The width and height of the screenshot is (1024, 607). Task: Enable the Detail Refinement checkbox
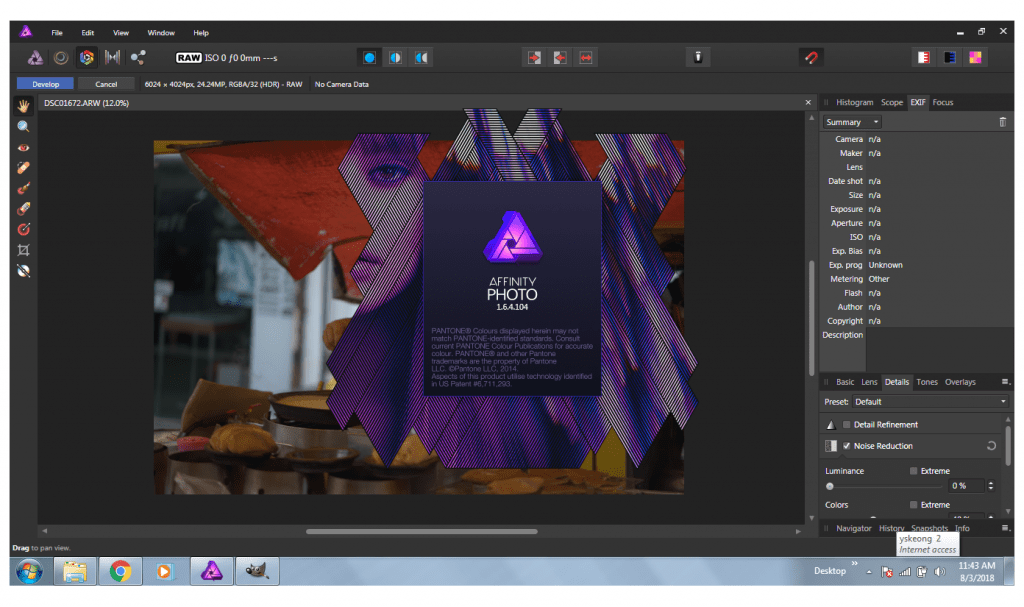coord(847,425)
